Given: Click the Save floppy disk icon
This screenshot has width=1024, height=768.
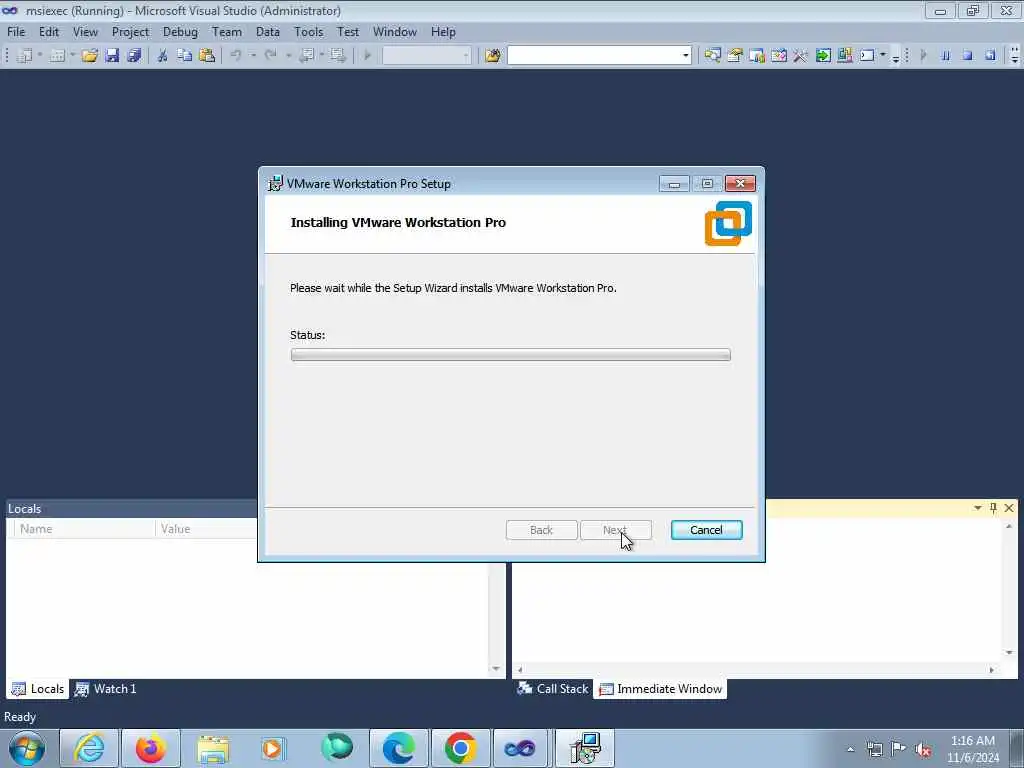Looking at the screenshot, I should tap(112, 56).
